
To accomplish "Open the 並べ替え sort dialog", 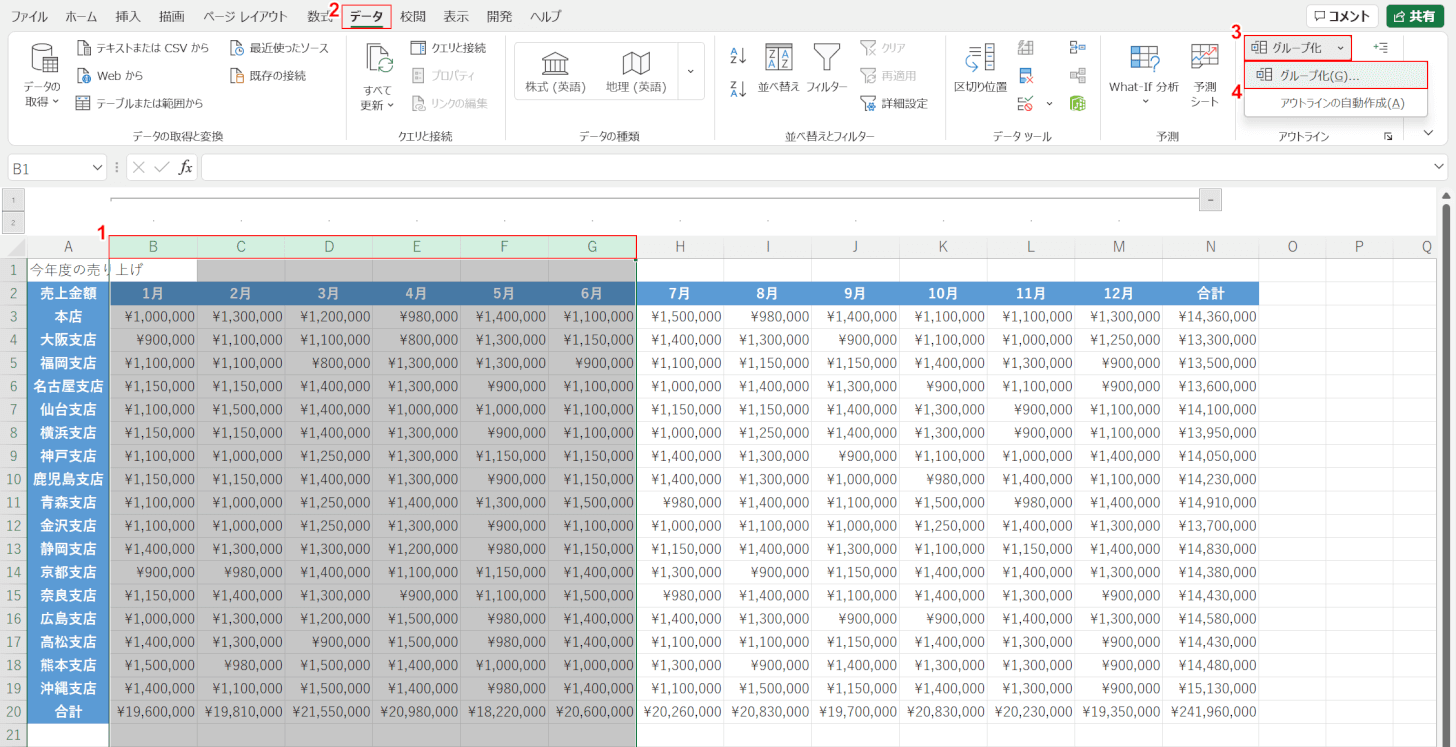I will pyautogui.click(x=778, y=68).
